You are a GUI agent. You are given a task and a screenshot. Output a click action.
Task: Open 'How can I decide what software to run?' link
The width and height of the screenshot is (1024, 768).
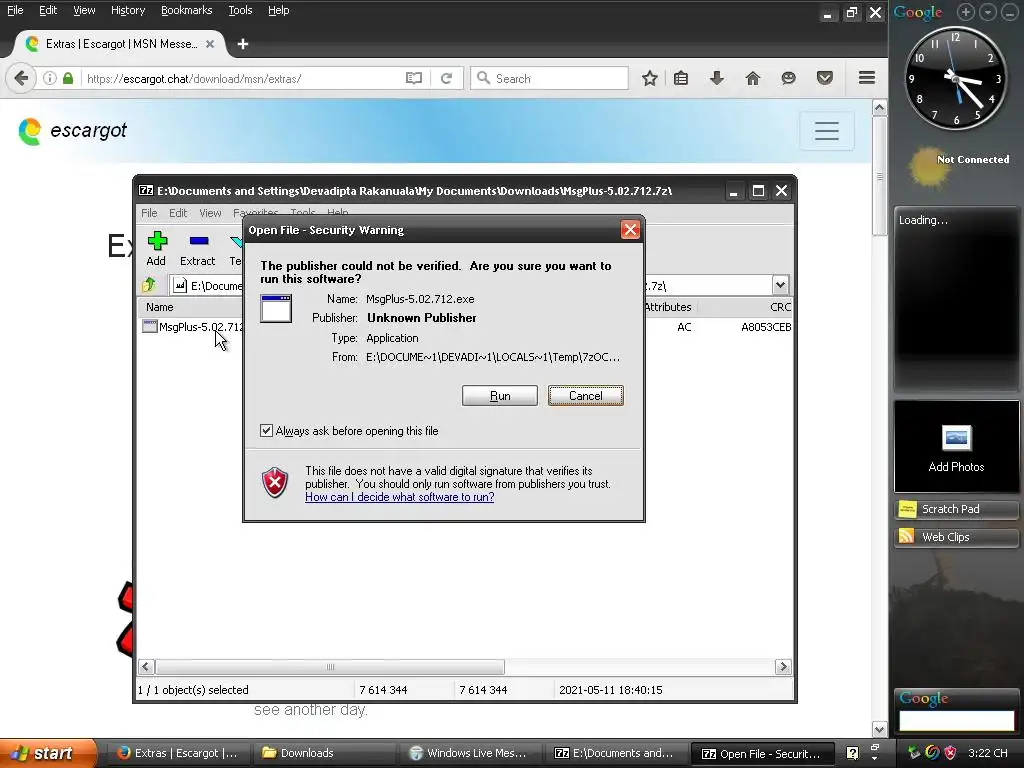[x=400, y=497]
